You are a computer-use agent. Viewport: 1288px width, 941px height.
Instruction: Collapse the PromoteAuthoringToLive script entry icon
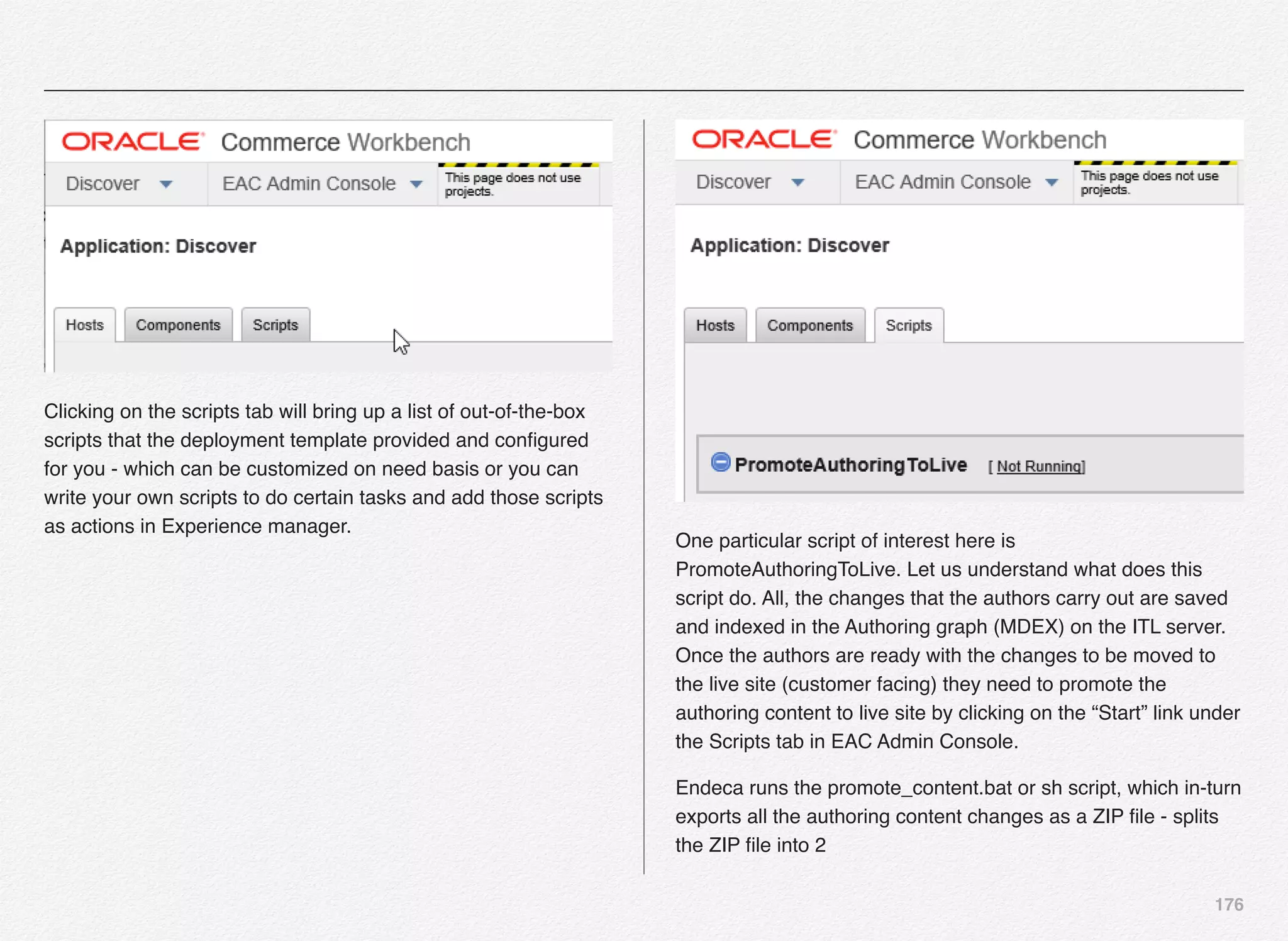pyautogui.click(x=721, y=462)
